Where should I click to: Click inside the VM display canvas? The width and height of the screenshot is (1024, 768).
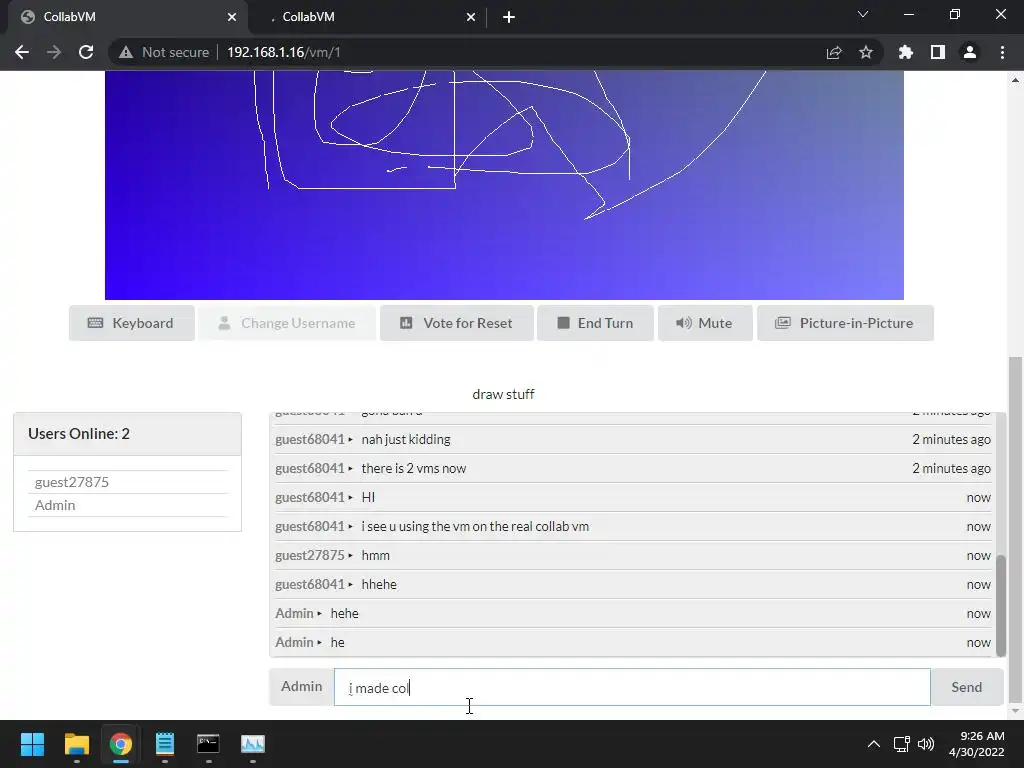504,185
